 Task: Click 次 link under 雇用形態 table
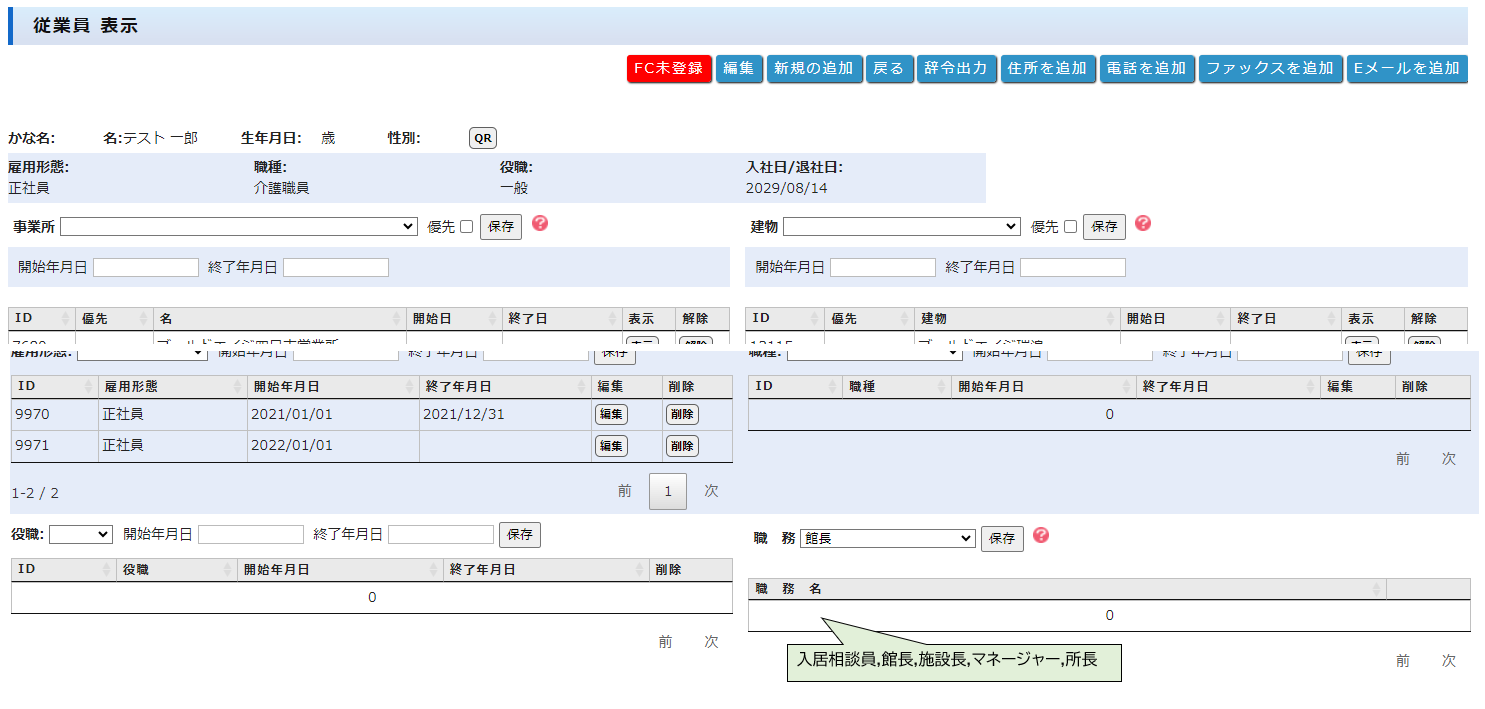tap(711, 491)
